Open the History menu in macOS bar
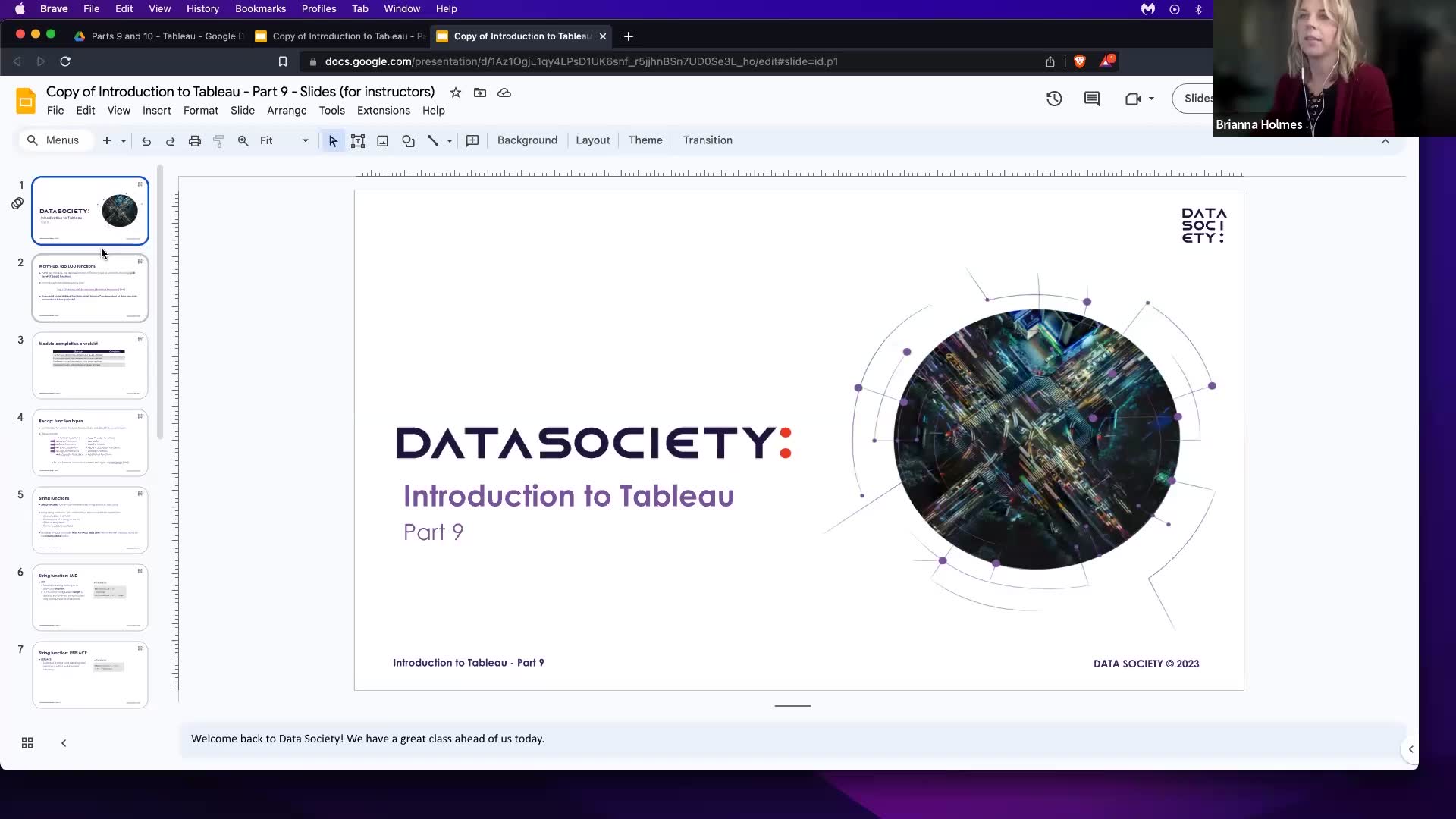 [202, 8]
